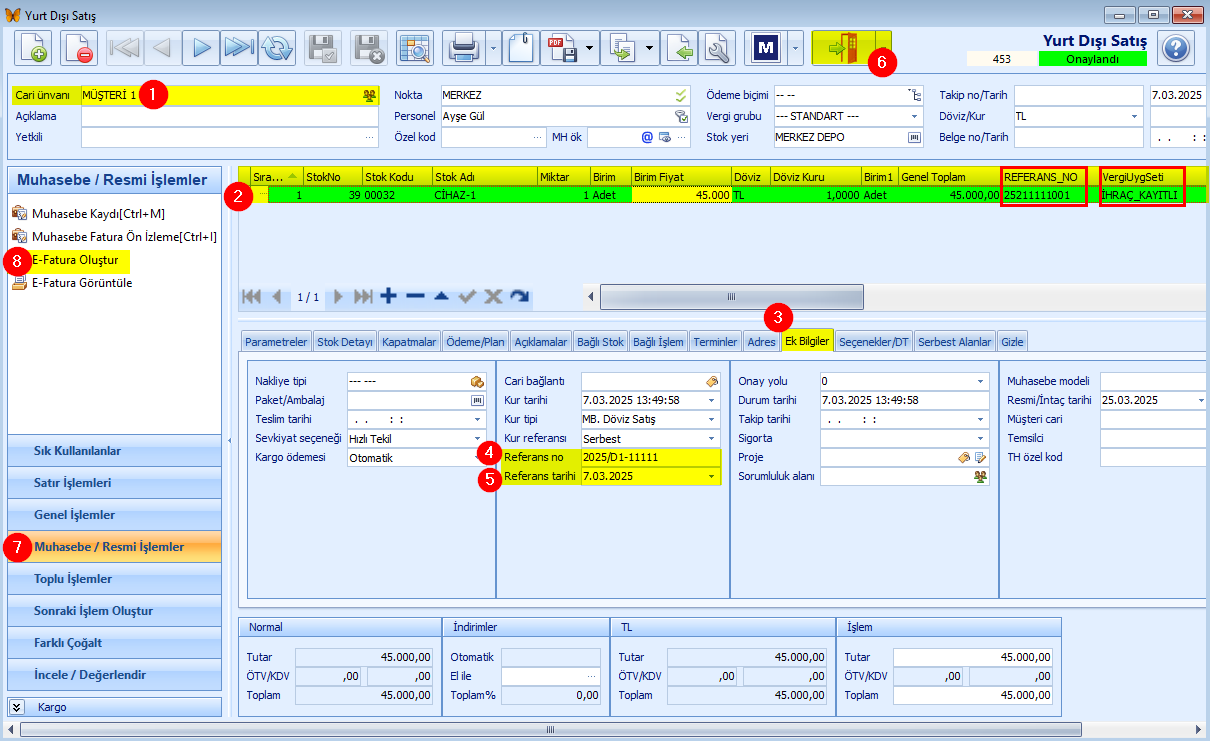The image size is (1210, 741).
Task: Select the Ek Bilgiler tab
Action: click(x=806, y=341)
